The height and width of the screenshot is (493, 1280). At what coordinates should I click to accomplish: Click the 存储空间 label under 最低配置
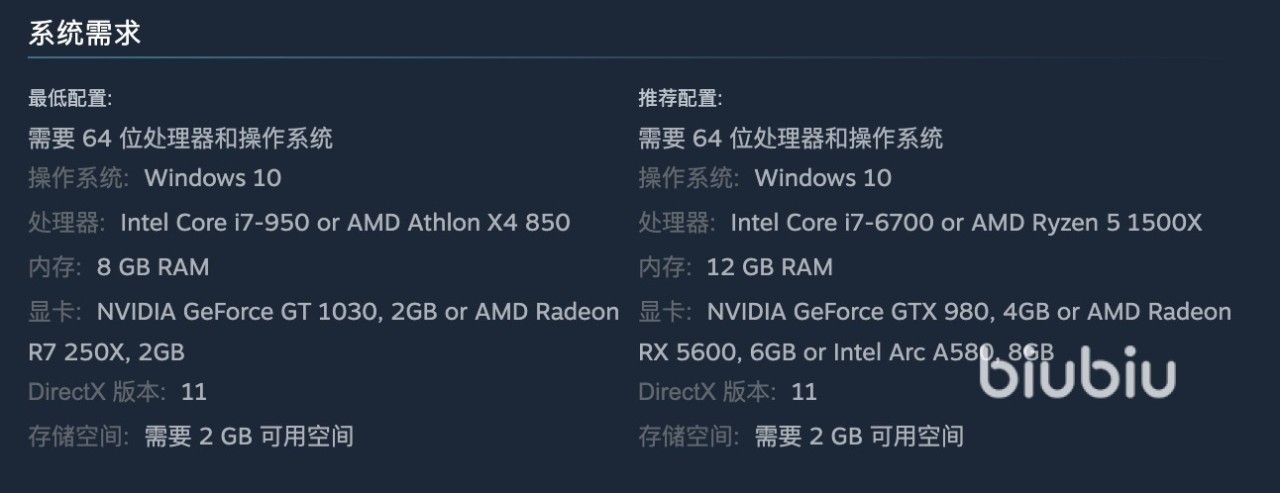click(79, 435)
